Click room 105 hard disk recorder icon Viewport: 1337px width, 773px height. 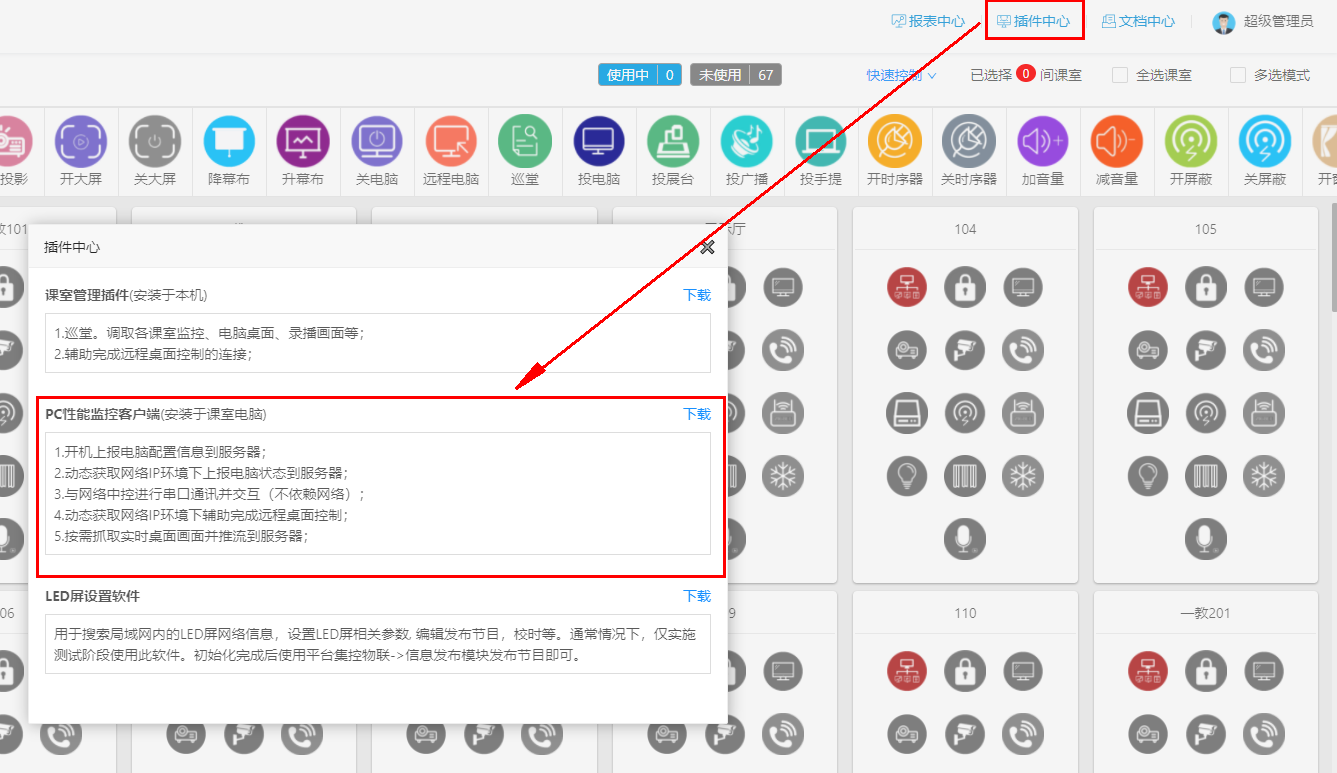[x=1148, y=412]
